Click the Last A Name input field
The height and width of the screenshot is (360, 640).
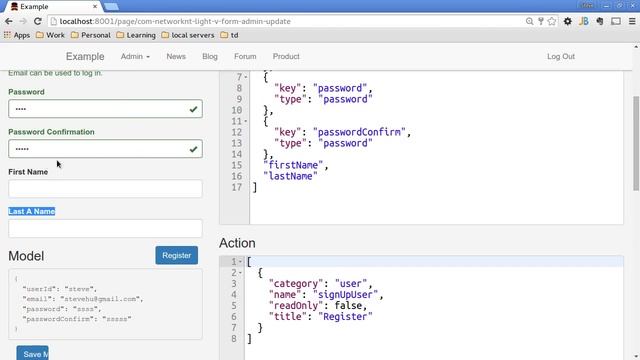[x=105, y=228]
